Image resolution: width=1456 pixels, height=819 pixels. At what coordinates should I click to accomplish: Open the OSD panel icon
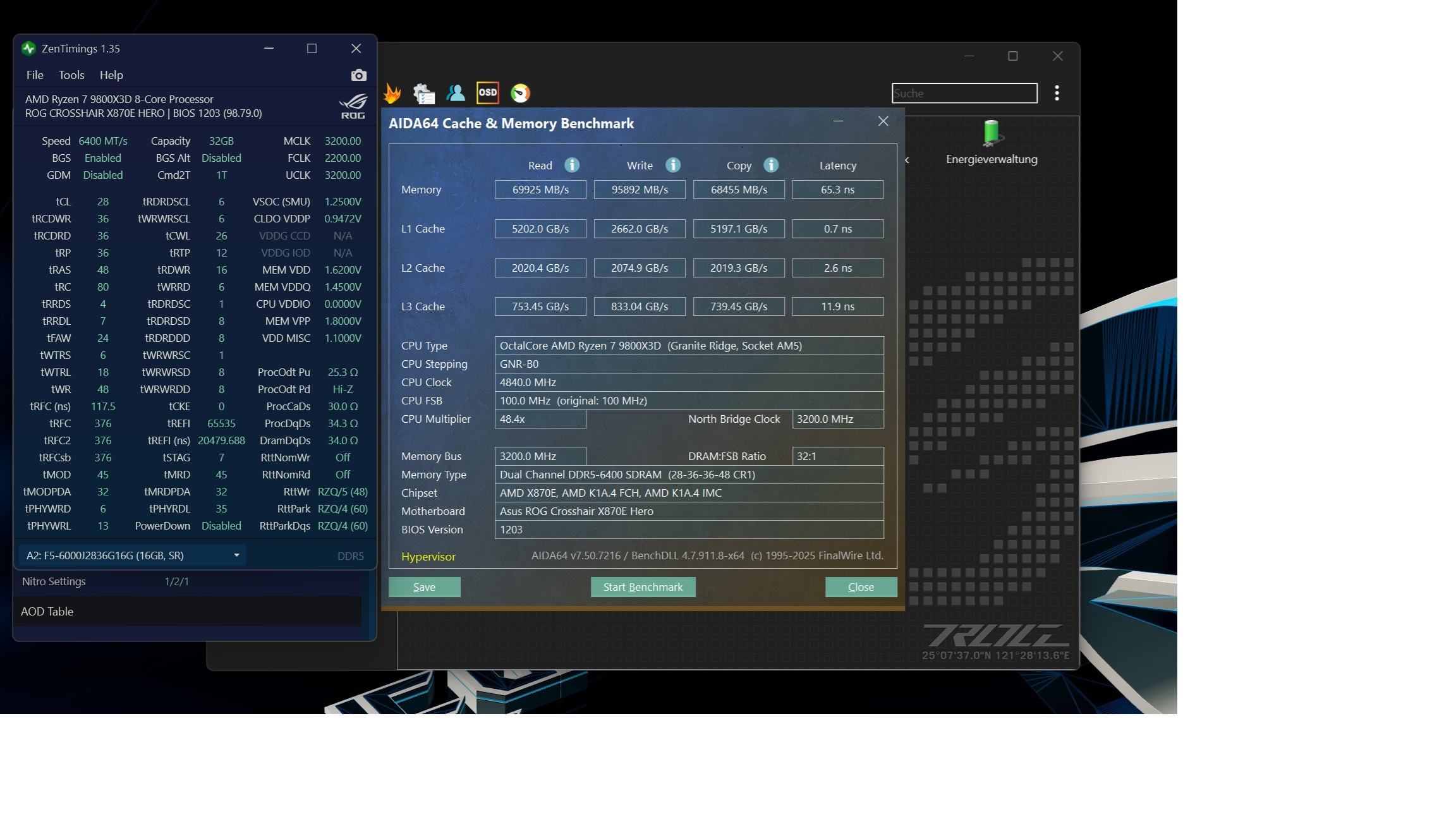[487, 93]
